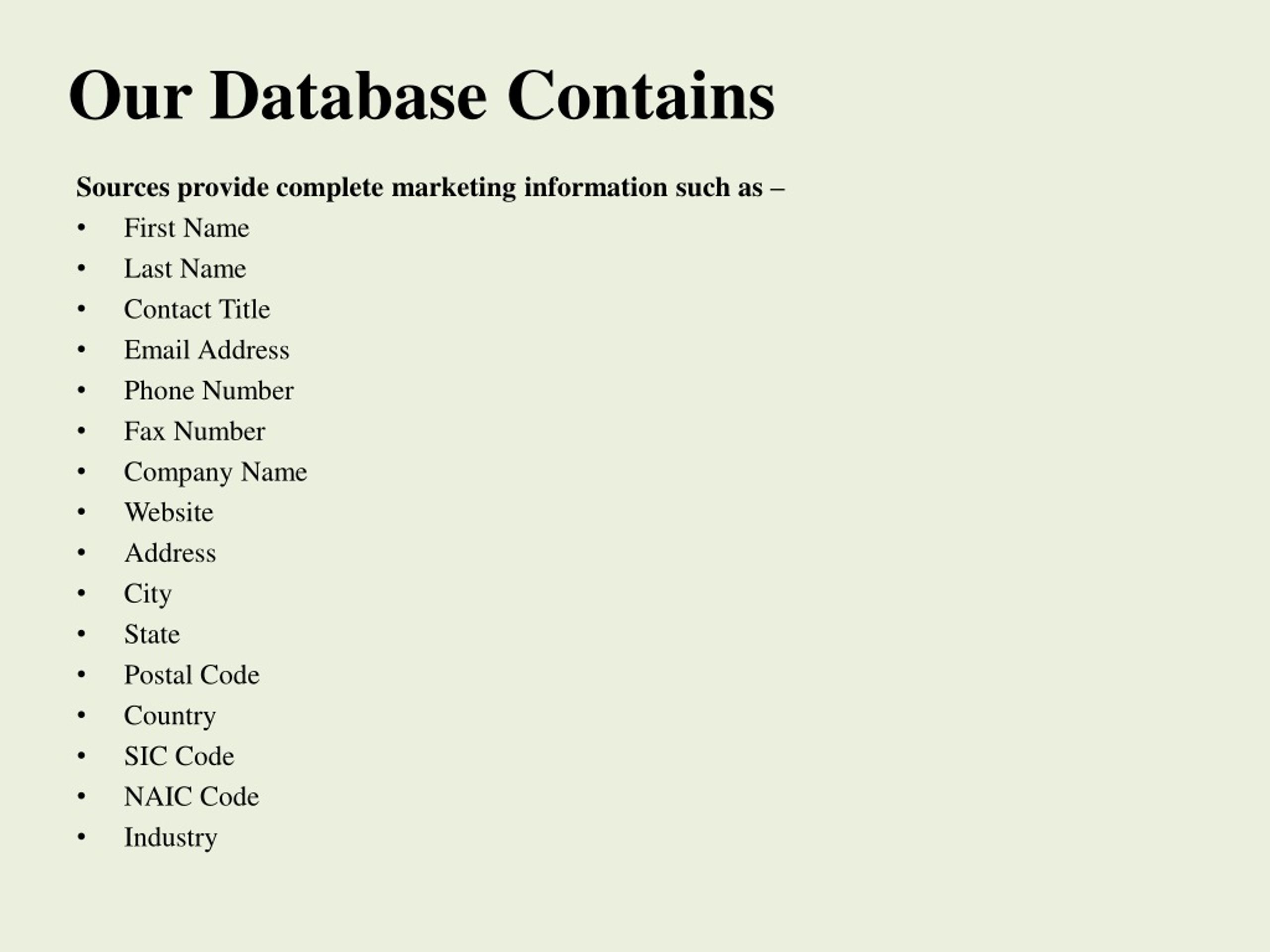Click the 'Website' list item
Viewport: 1270px width, 952px height.
[x=169, y=512]
